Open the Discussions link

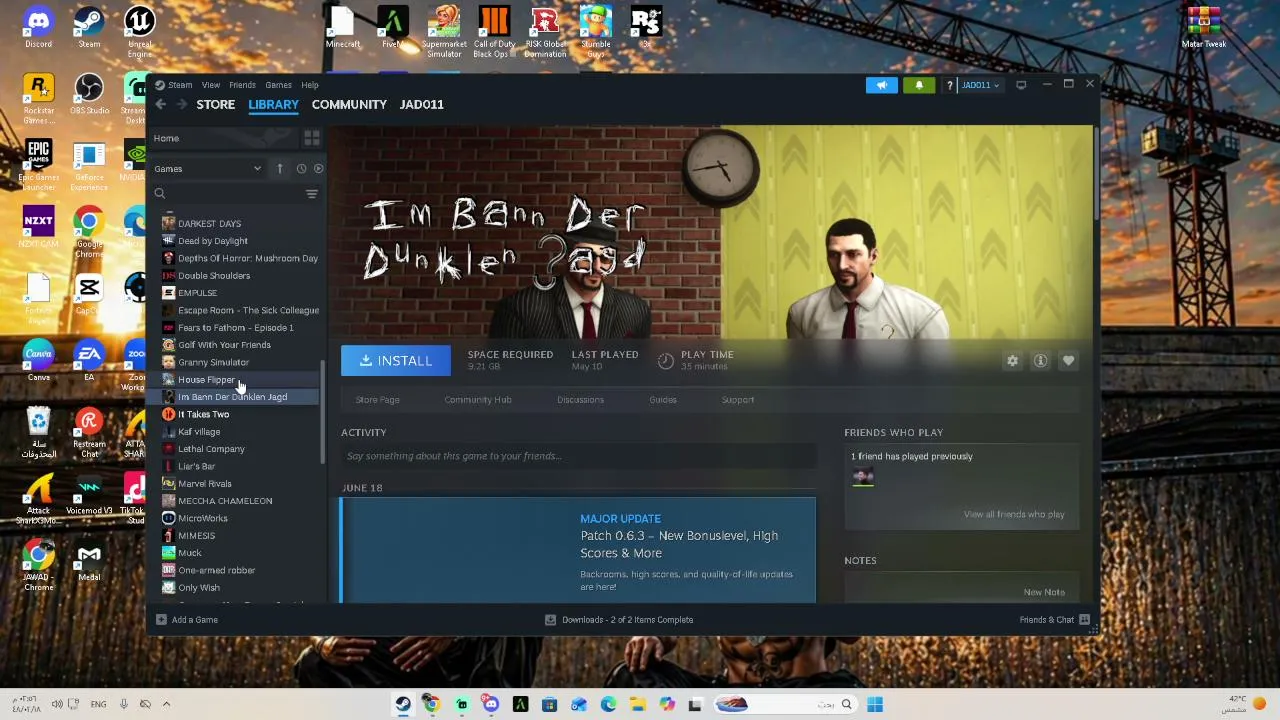(x=580, y=400)
